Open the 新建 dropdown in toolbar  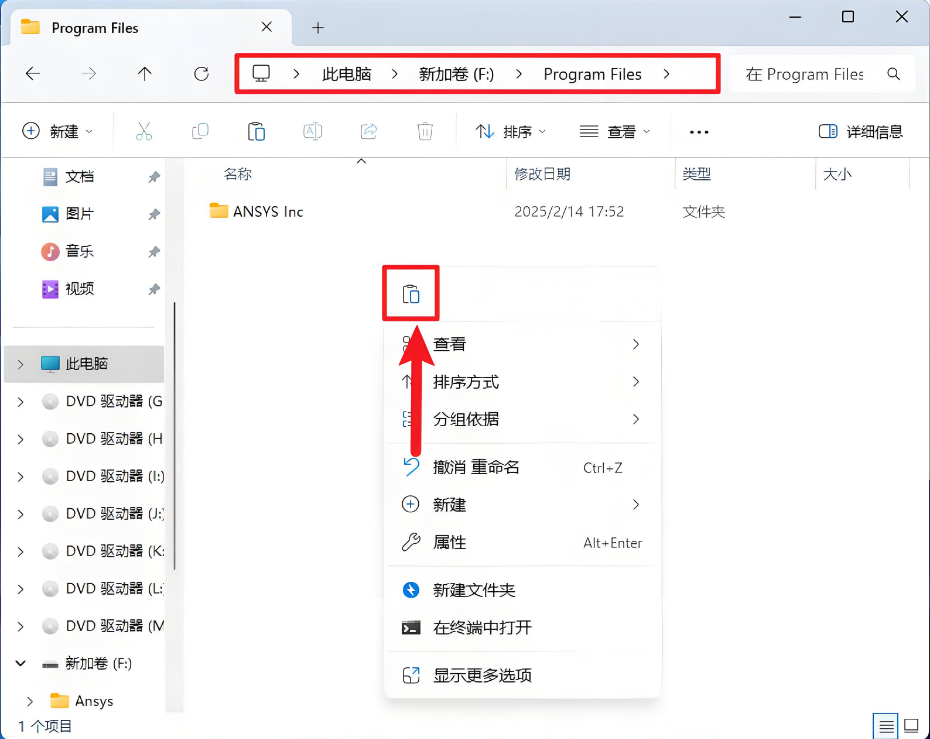point(58,131)
